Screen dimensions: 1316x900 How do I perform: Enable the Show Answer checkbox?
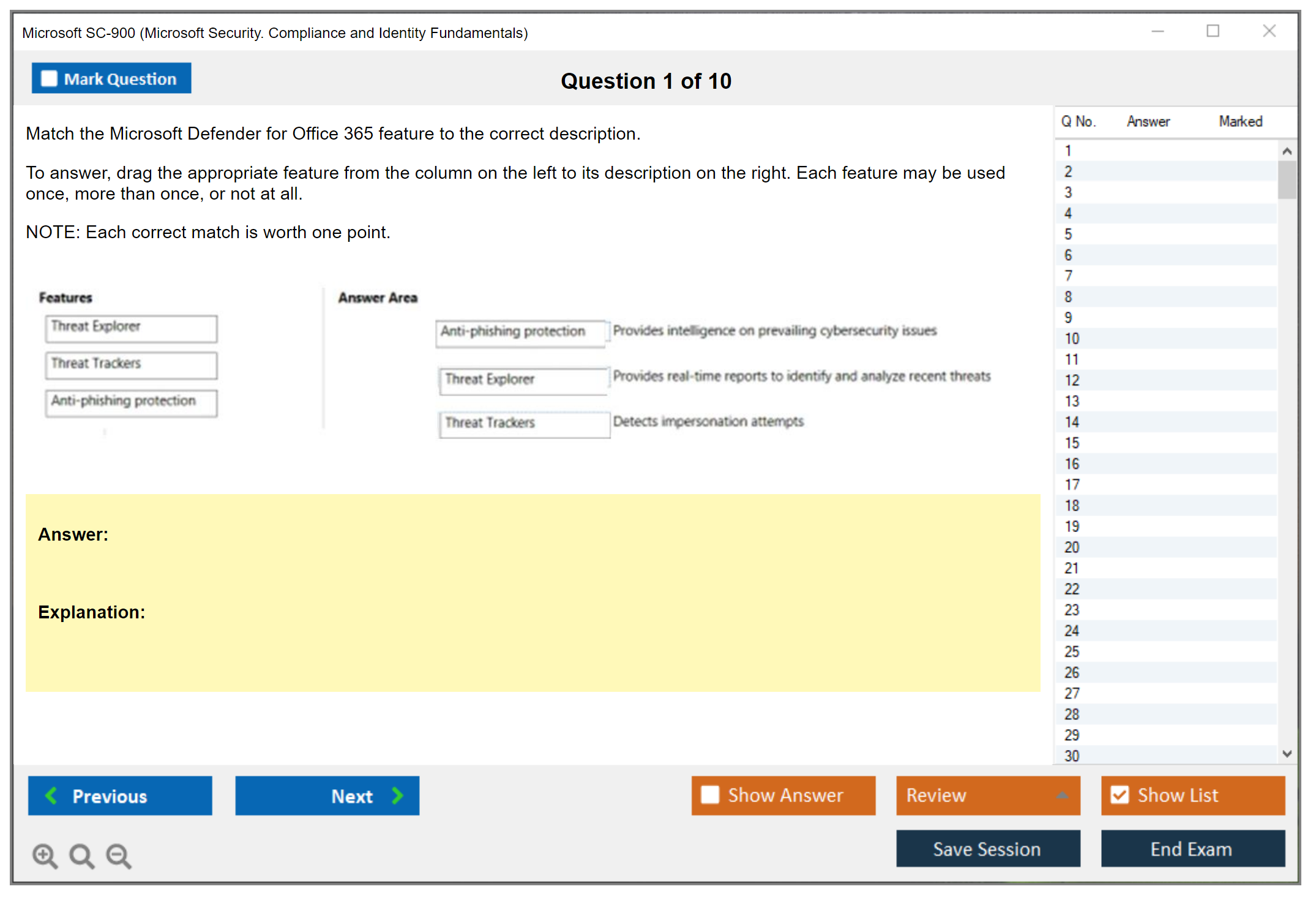pos(710,795)
